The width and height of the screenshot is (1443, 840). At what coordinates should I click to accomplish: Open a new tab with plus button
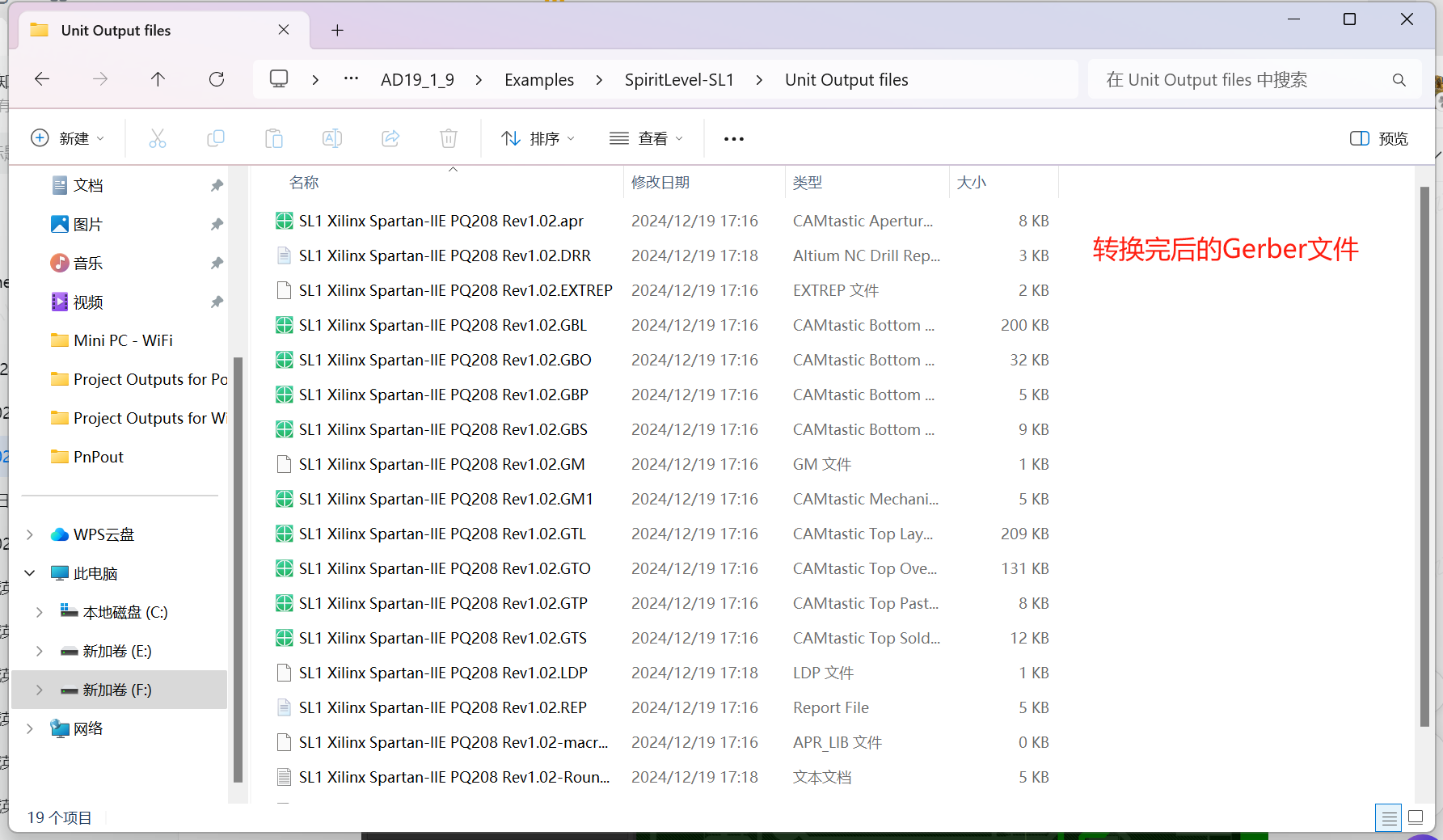click(x=338, y=31)
